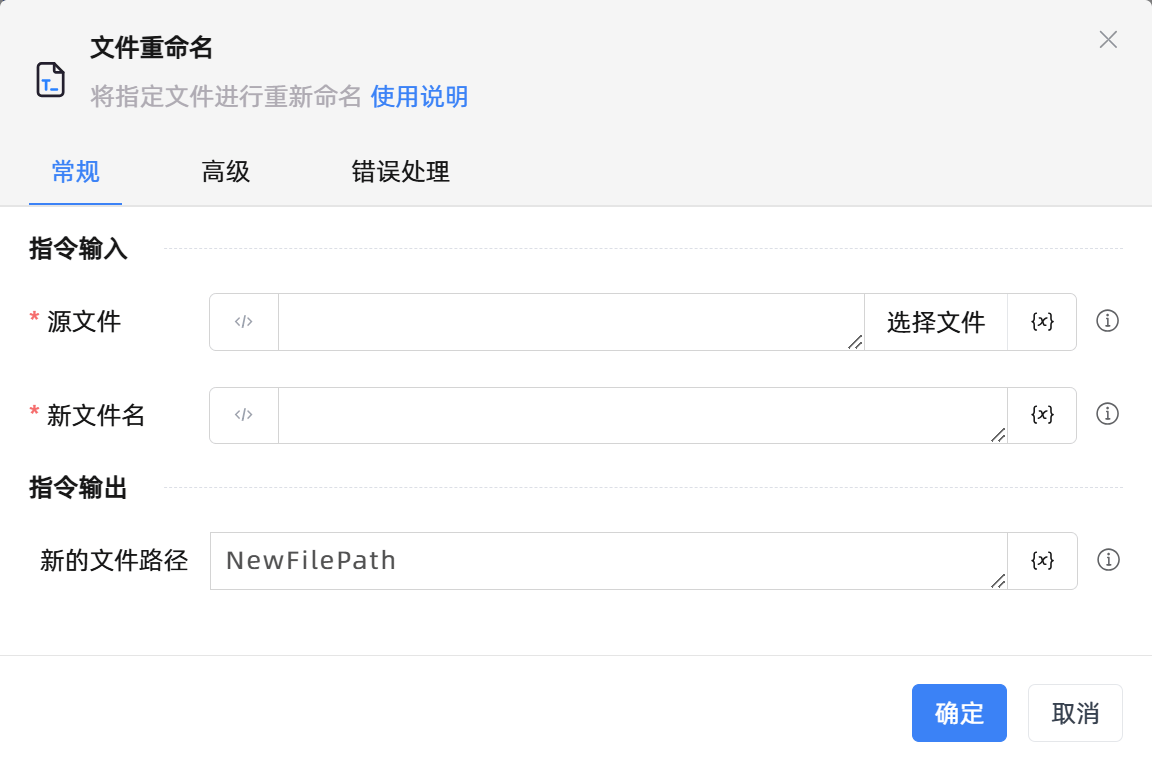Open the {x} variable picker for 新的文件路径
1152x770 pixels.
1042,560
